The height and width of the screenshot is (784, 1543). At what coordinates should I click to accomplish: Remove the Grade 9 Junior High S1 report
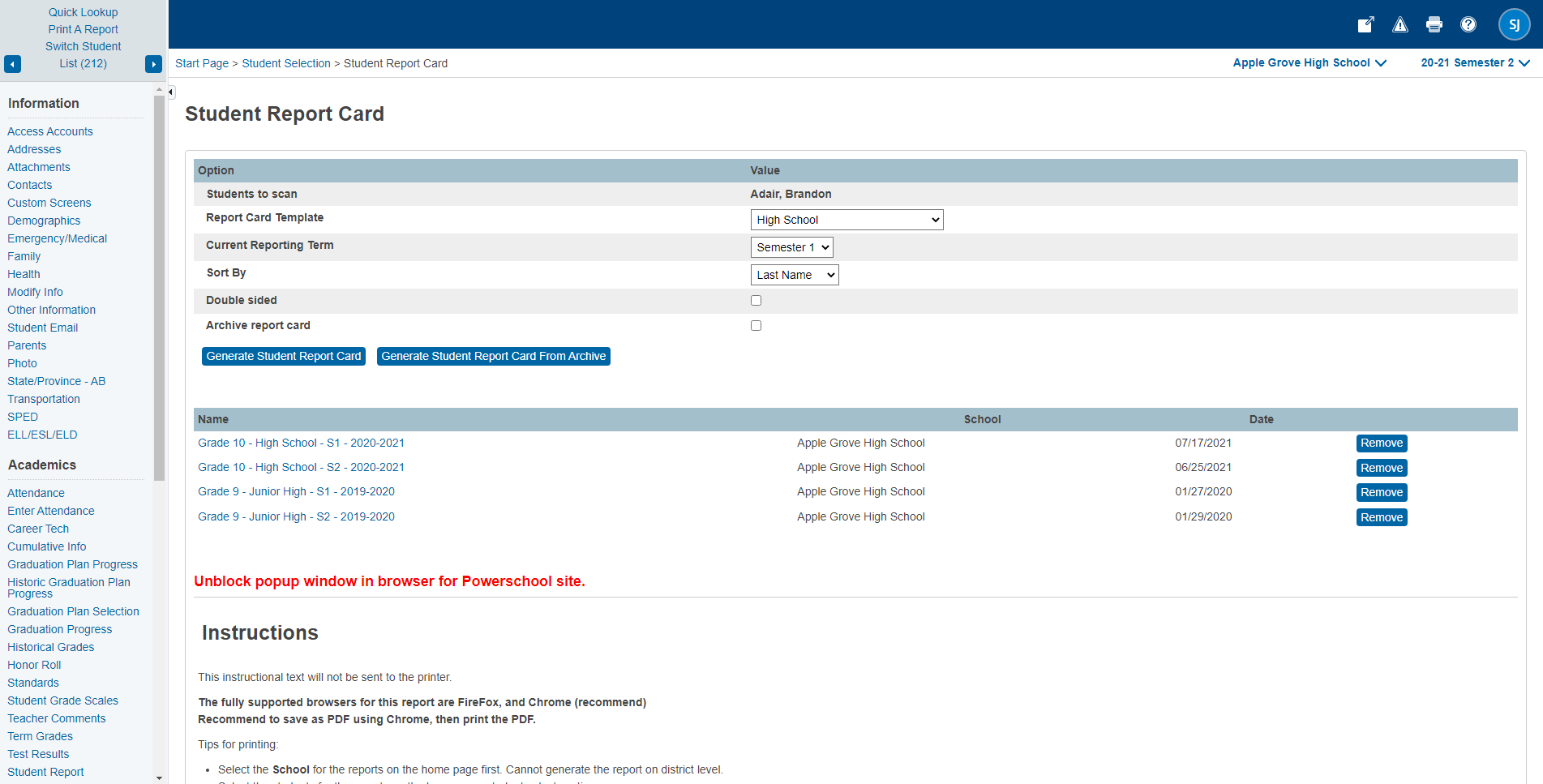[x=1381, y=493]
